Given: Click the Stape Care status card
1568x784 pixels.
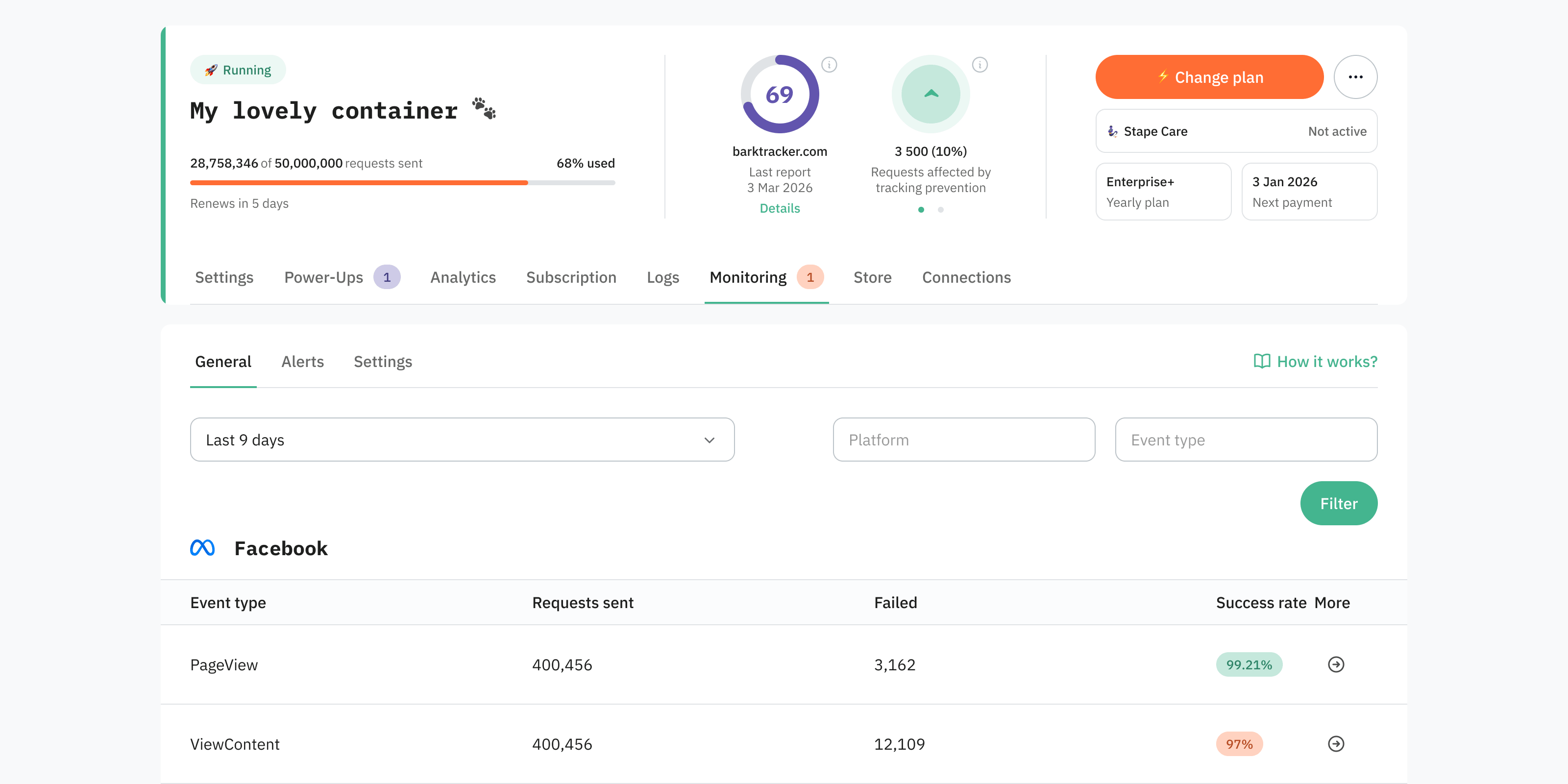Looking at the screenshot, I should [1236, 131].
